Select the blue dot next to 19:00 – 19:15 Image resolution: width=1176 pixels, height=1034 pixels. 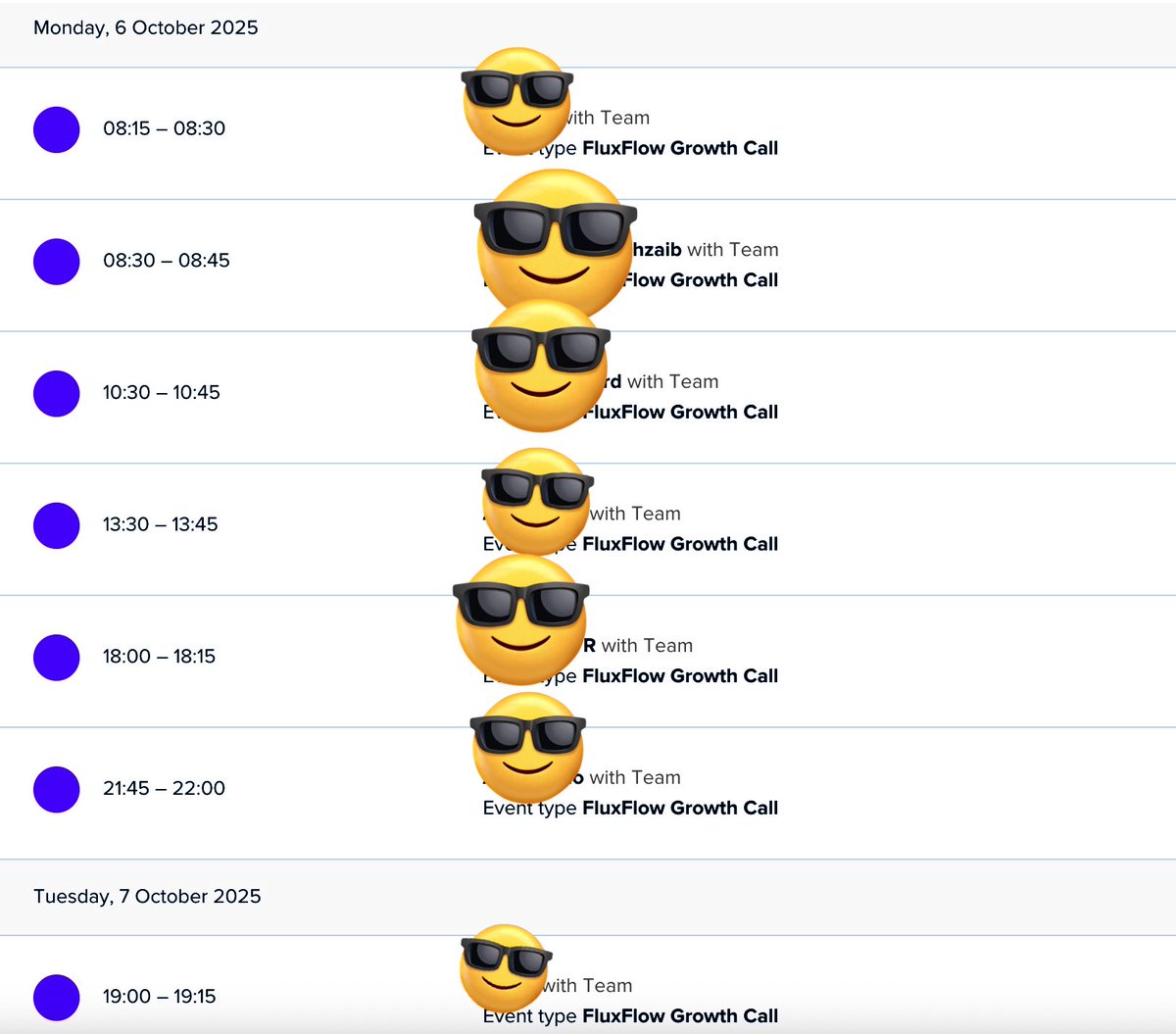pyautogui.click(x=57, y=998)
